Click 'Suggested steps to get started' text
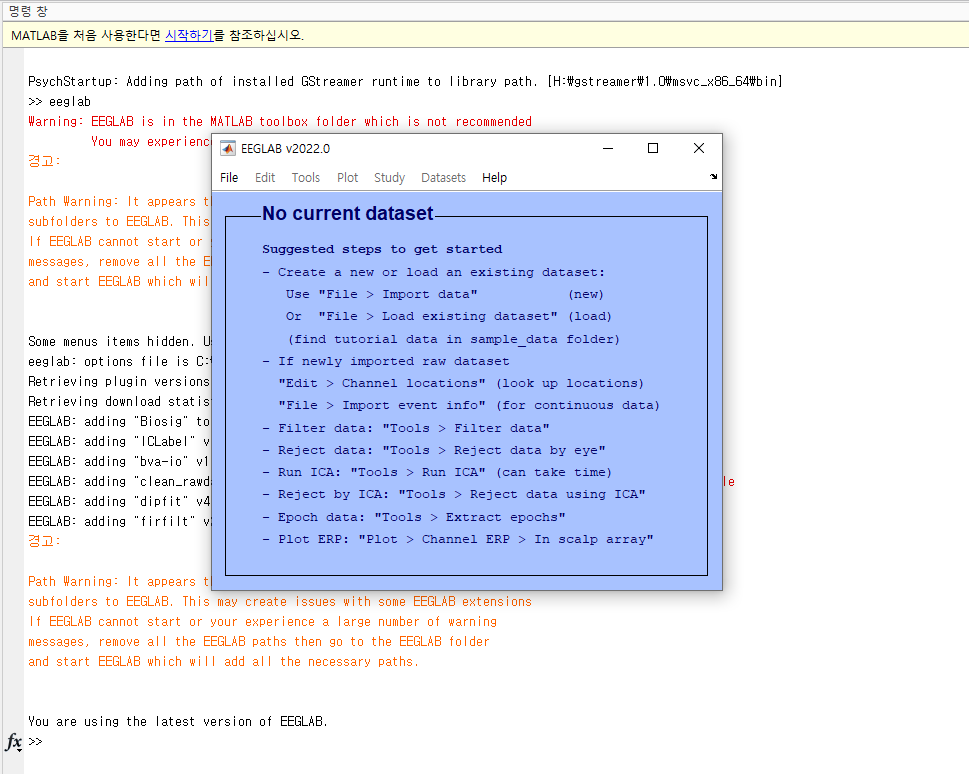 click(382, 249)
